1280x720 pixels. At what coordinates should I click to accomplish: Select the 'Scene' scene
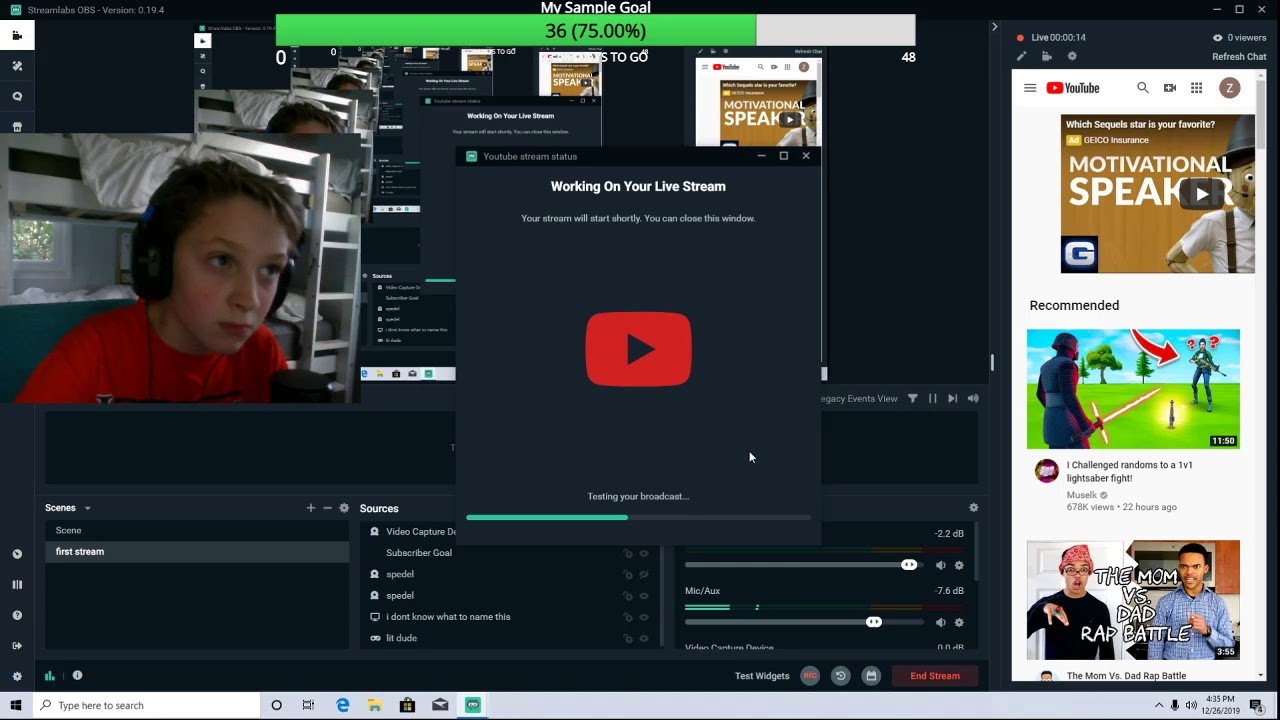(x=196, y=530)
